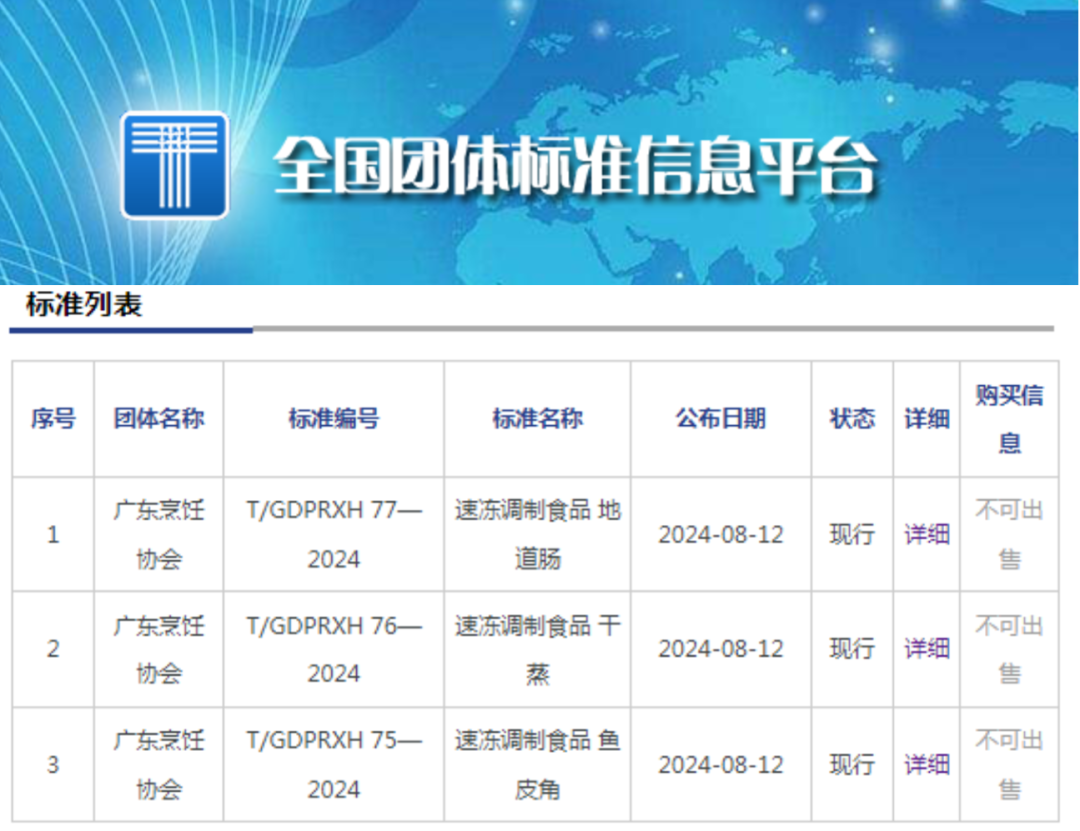This screenshot has height=831, width=1080.
Task: Click standard number T/GDPRXH 75—2024
Action: pyautogui.click(x=334, y=764)
